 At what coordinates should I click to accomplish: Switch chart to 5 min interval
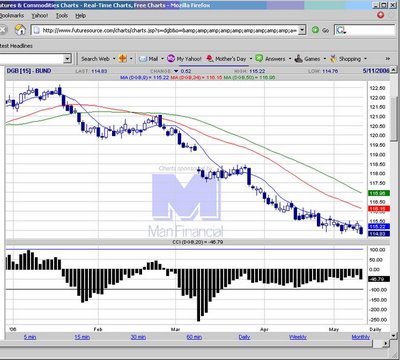click(30, 337)
